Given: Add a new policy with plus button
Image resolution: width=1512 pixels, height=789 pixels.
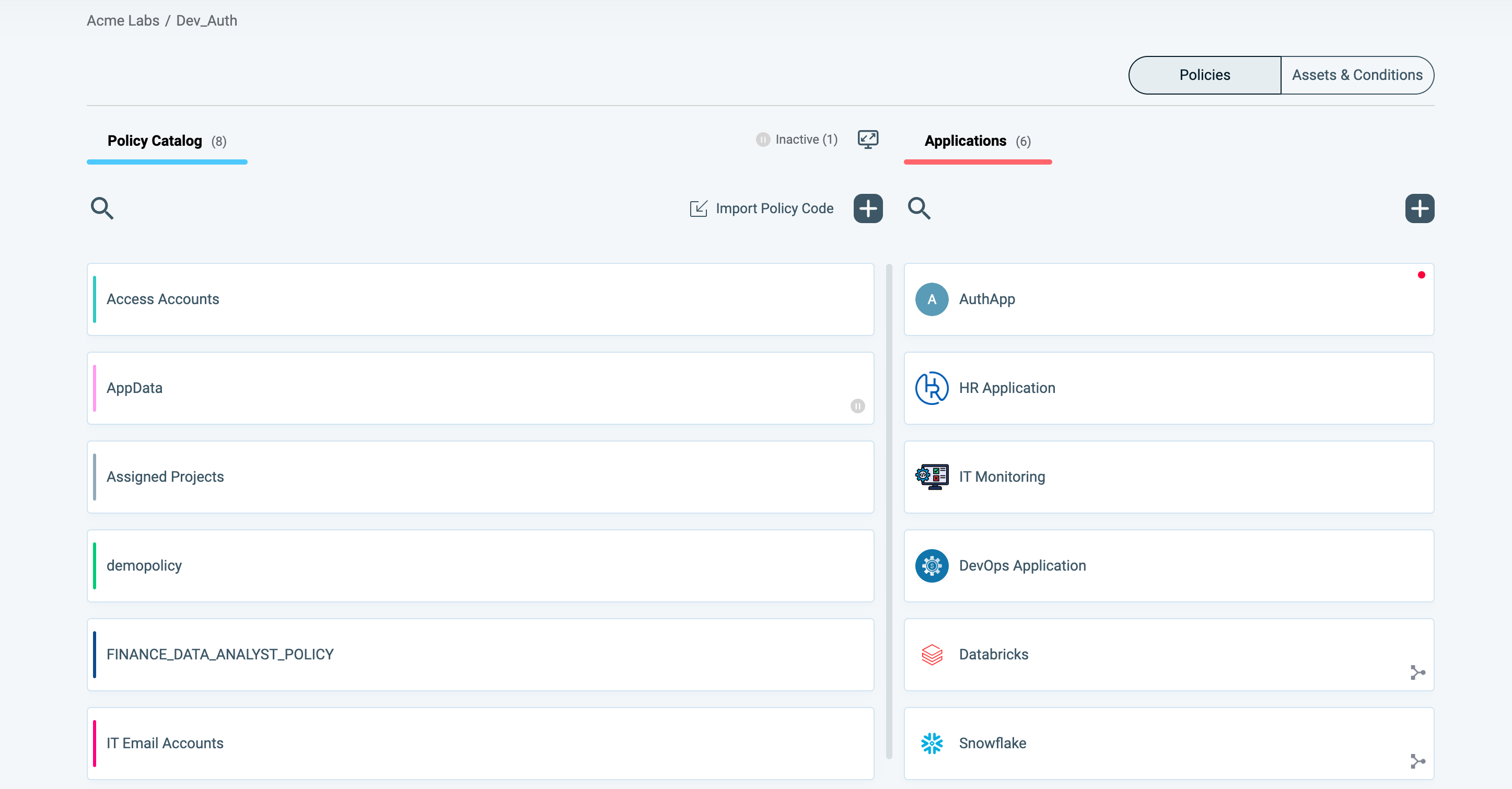Looking at the screenshot, I should pyautogui.click(x=868, y=208).
